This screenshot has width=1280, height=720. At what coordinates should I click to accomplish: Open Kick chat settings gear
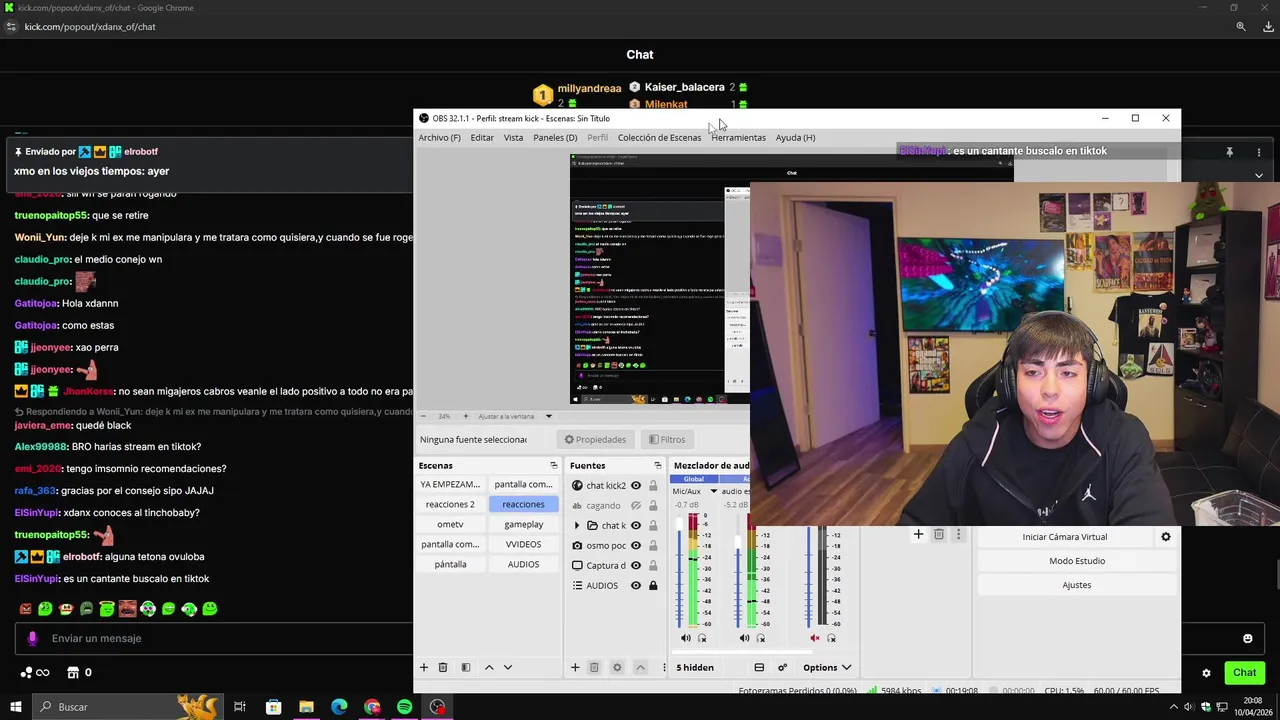[1206, 673]
